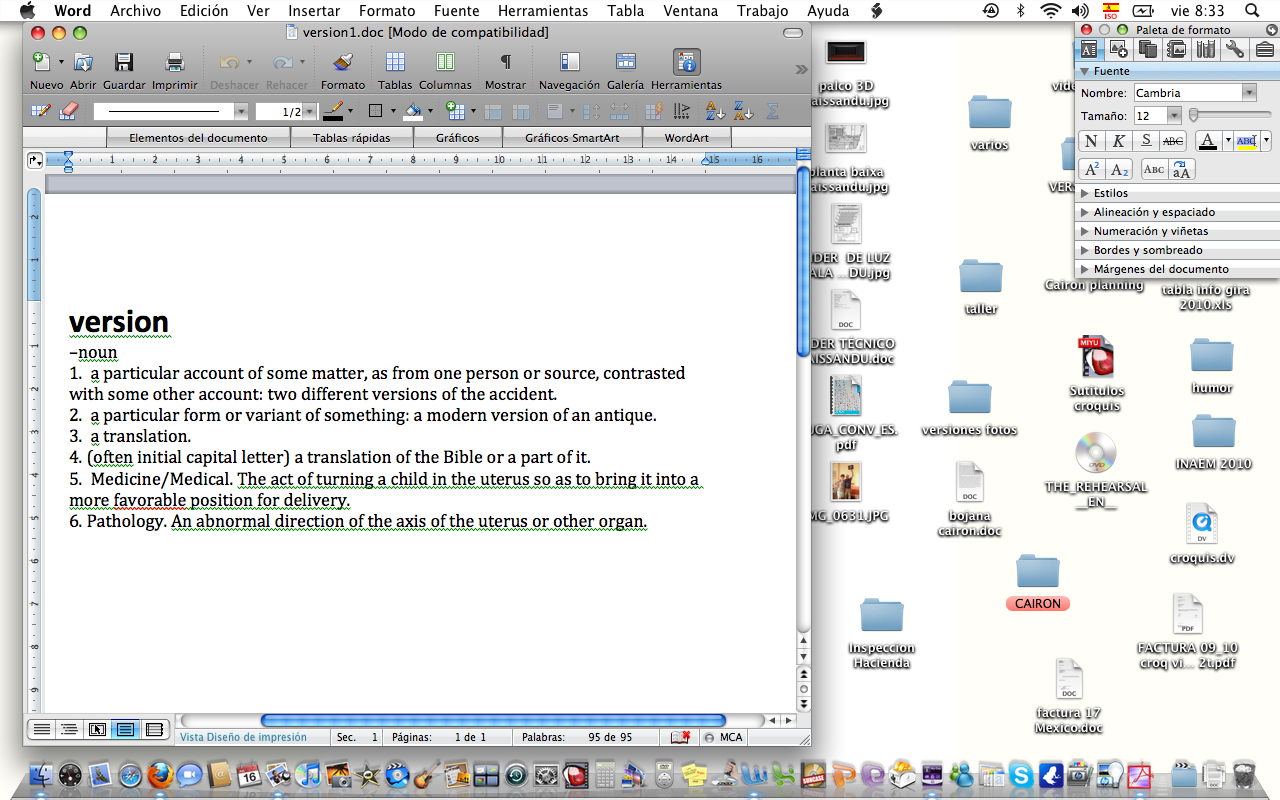Expand the Estilos section

click(1110, 193)
